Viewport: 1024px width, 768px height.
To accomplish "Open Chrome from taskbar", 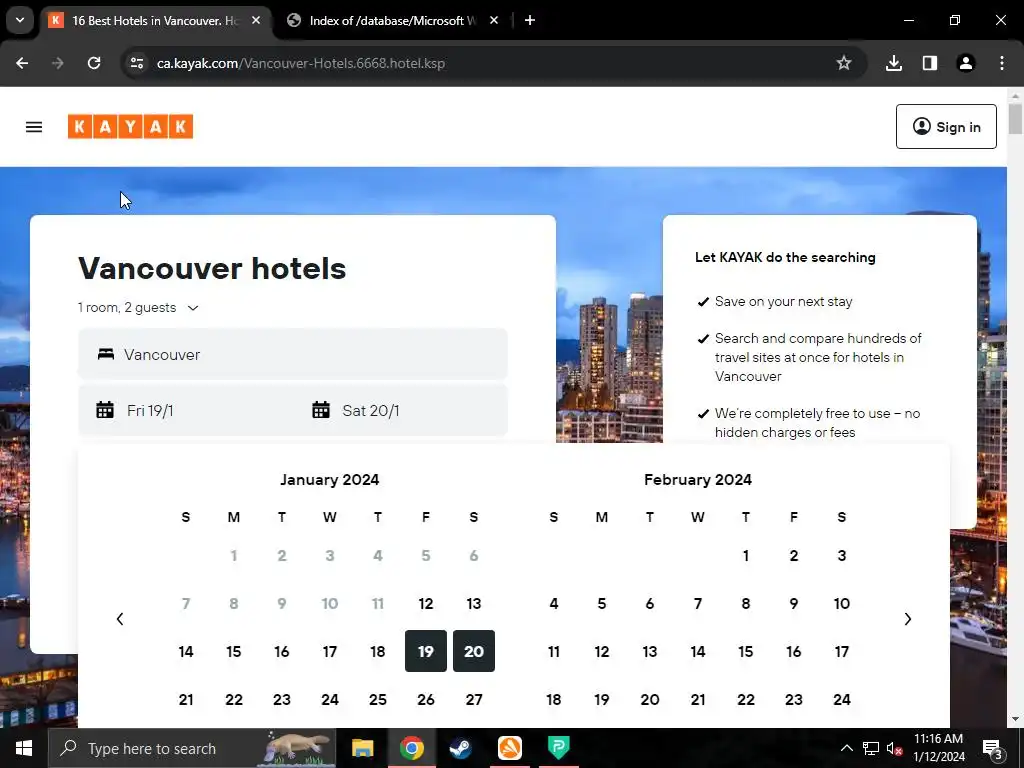I will coord(411,748).
